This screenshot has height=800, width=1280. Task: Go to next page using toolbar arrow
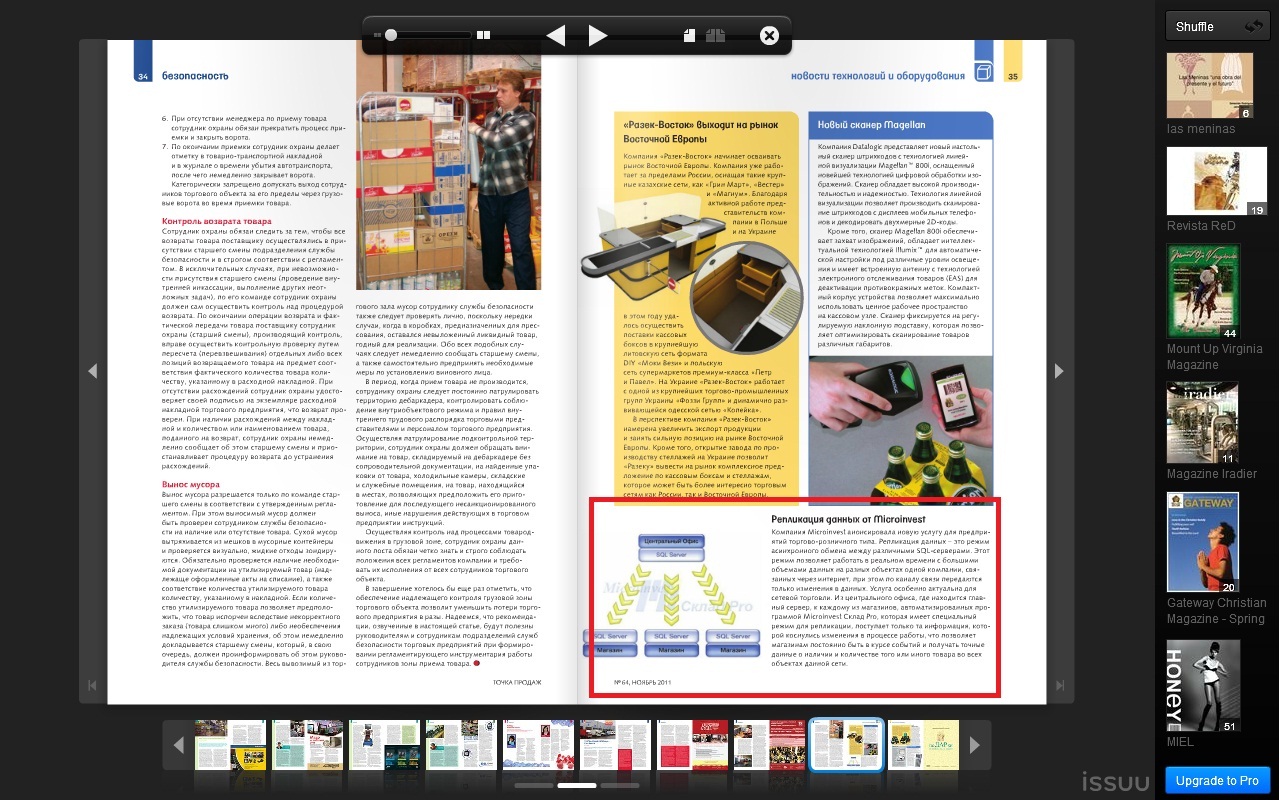(598, 36)
